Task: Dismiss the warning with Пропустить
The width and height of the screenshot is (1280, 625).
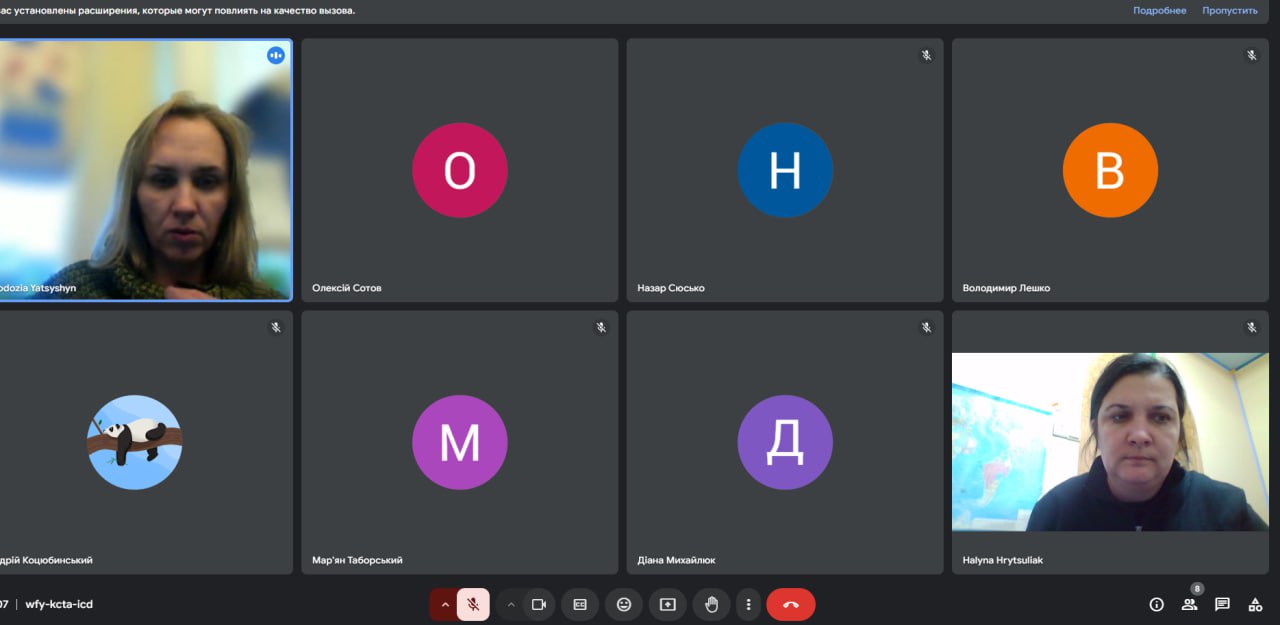Action: [1229, 11]
